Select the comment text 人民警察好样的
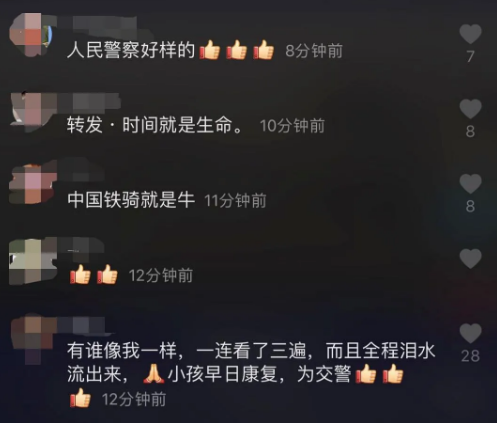497x423 pixels. pos(131,51)
